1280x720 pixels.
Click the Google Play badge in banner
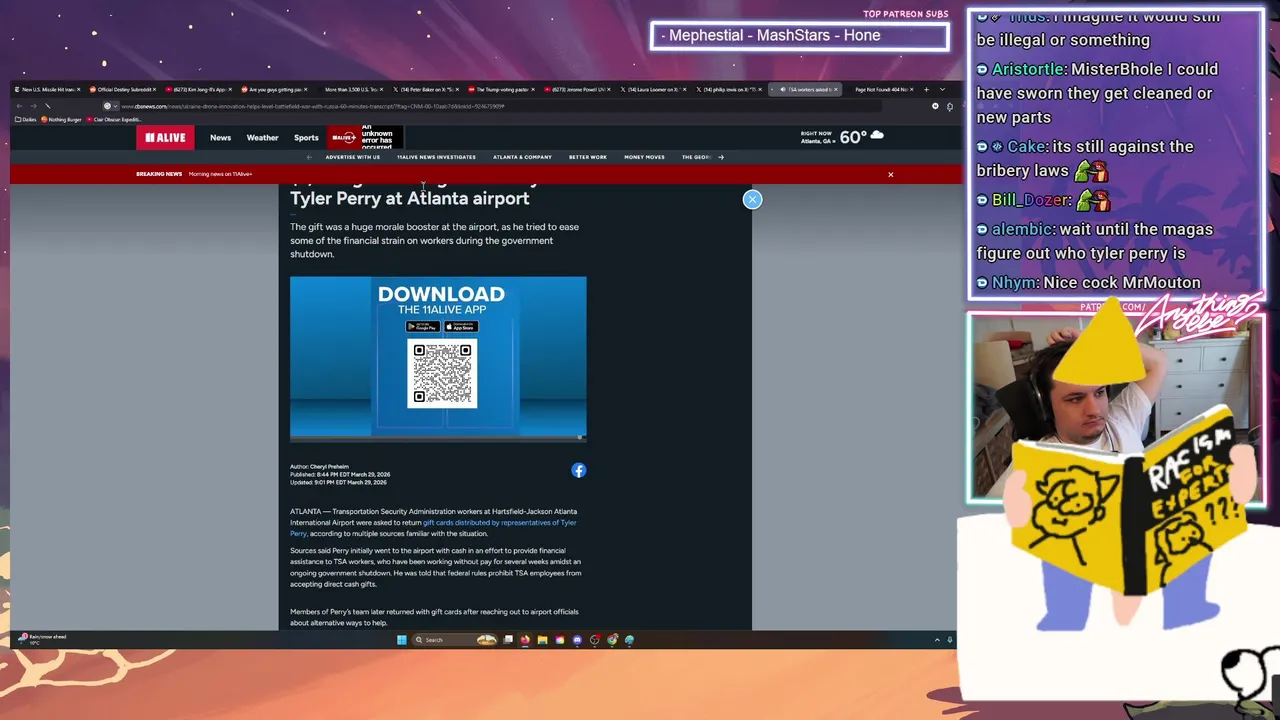coord(422,327)
